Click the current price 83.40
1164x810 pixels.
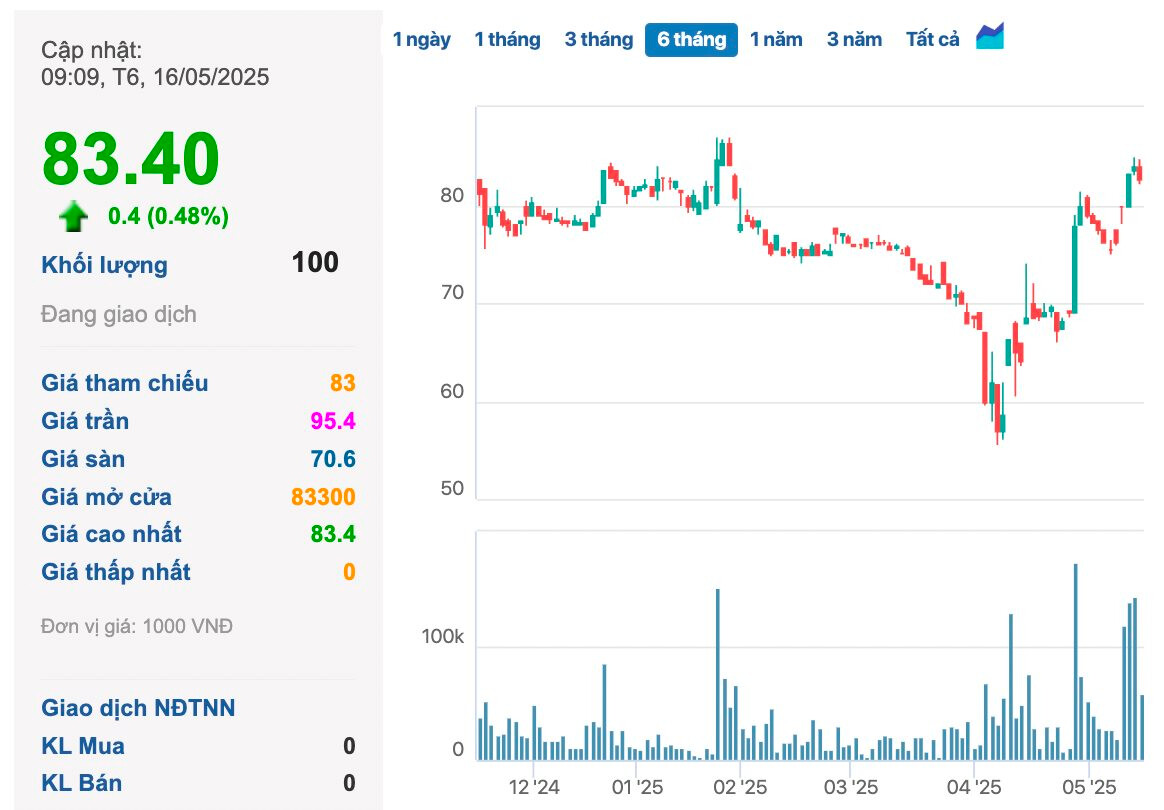[129, 157]
